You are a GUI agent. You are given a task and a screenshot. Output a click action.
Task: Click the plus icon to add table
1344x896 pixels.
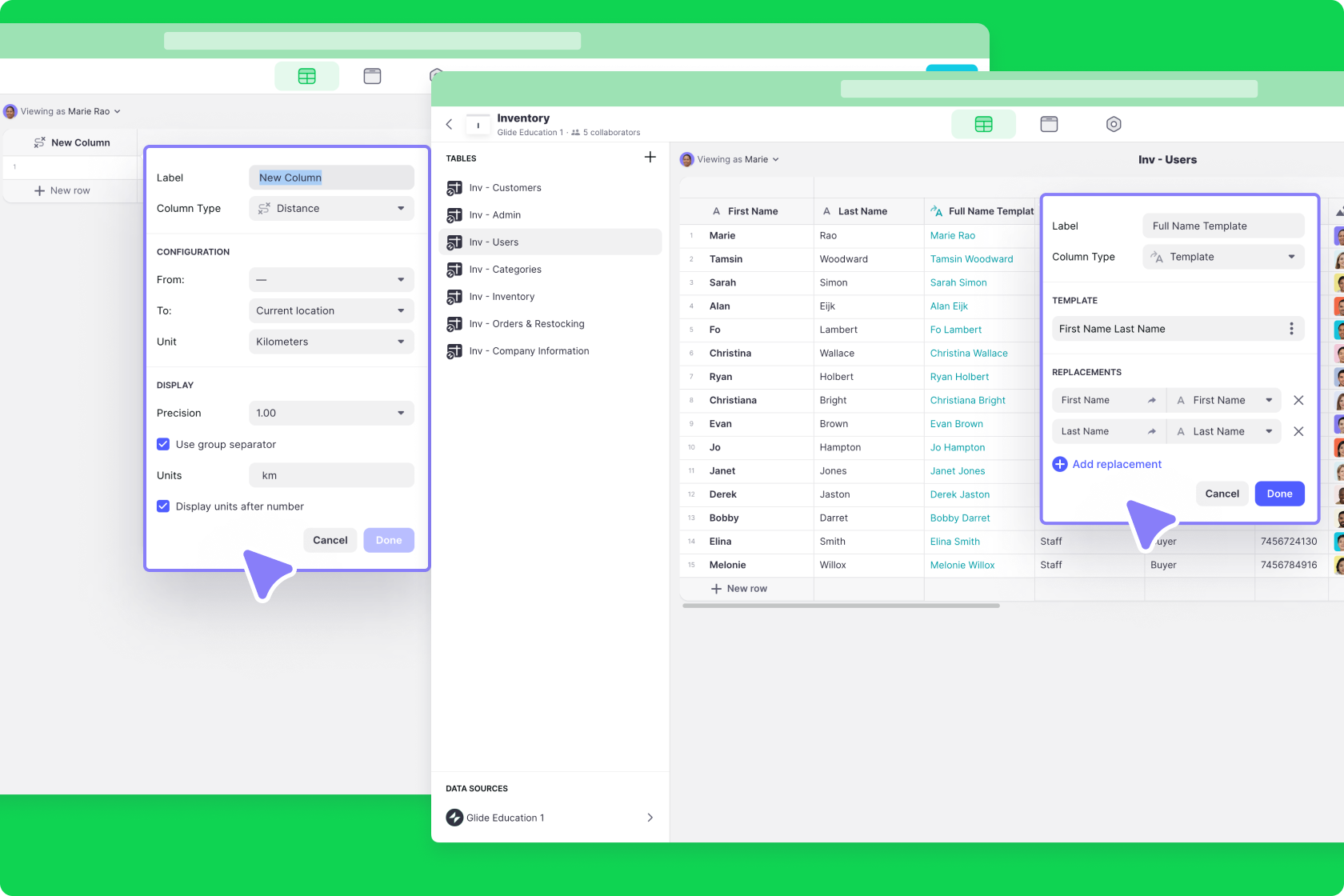[x=650, y=158]
